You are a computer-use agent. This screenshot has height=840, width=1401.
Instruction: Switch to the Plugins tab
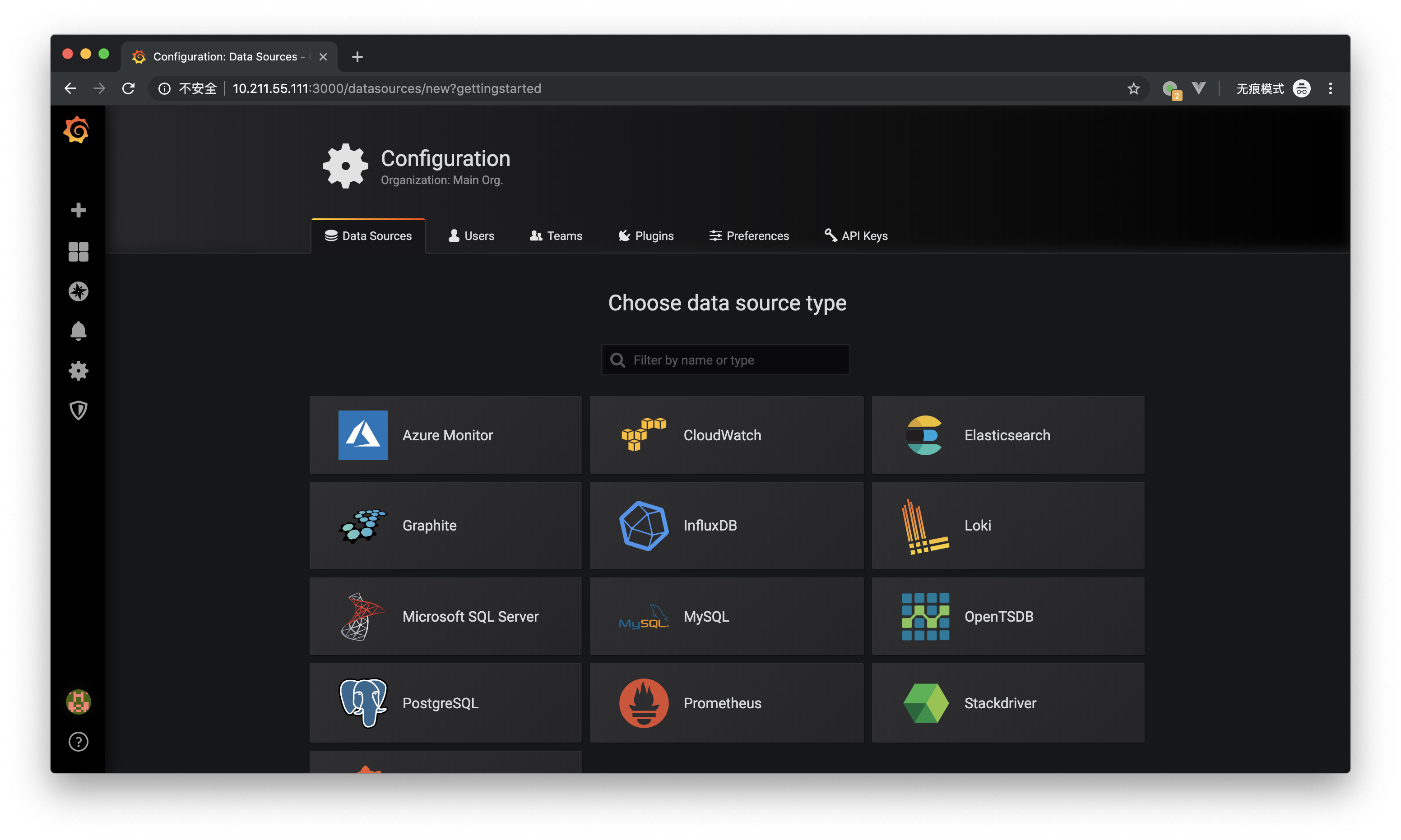[645, 235]
